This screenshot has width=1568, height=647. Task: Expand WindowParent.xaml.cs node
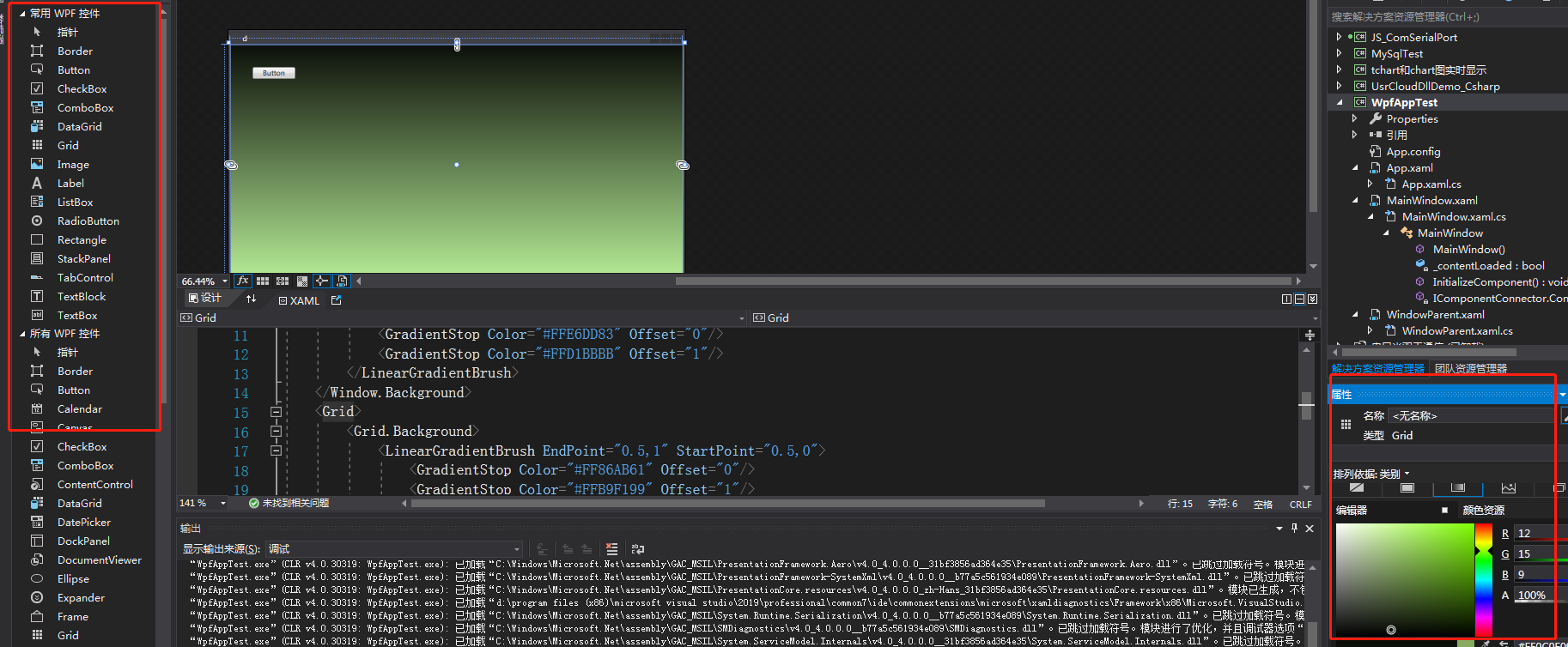pyautogui.click(x=1370, y=330)
